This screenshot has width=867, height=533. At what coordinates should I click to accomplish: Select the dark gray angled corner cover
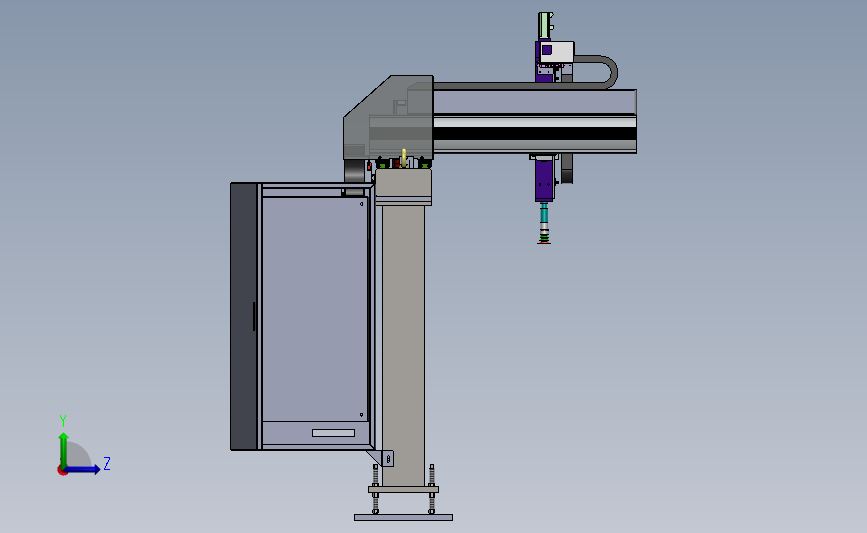tap(388, 117)
